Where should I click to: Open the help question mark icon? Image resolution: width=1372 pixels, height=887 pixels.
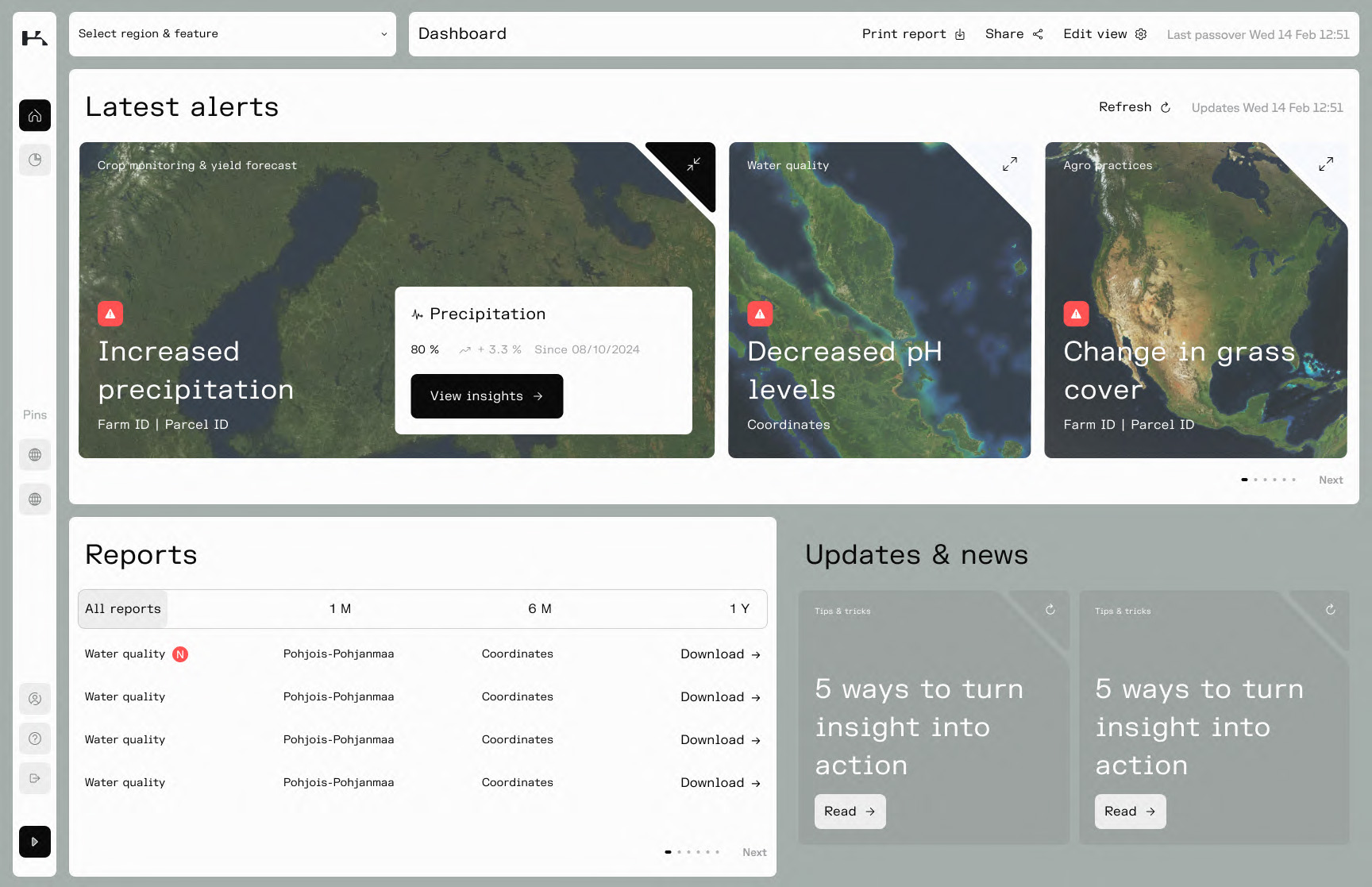point(35,739)
